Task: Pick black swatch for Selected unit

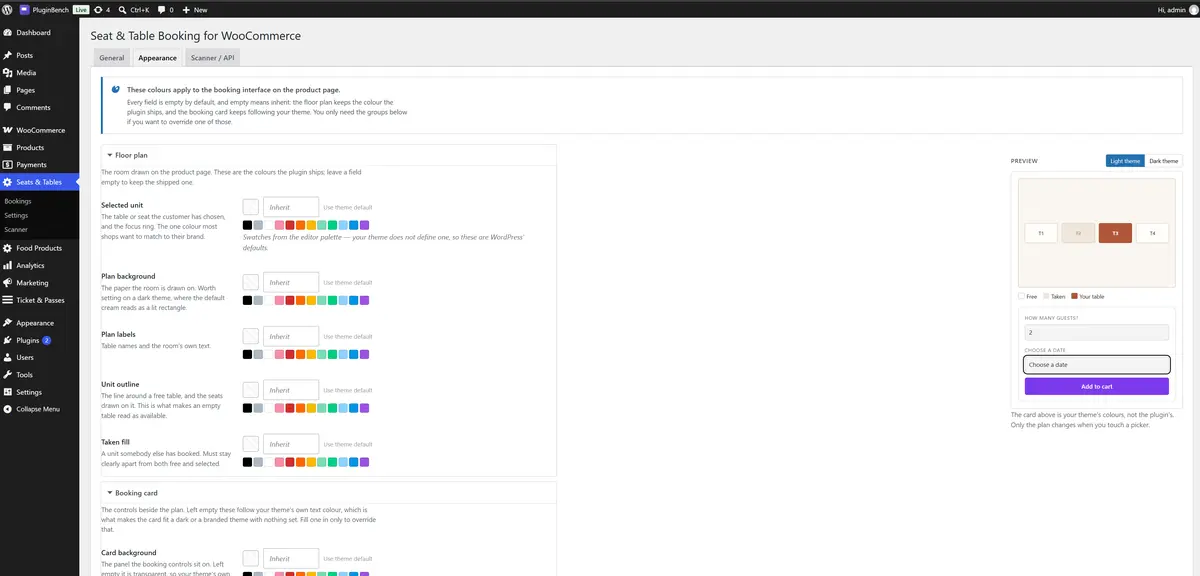Action: 247,226
